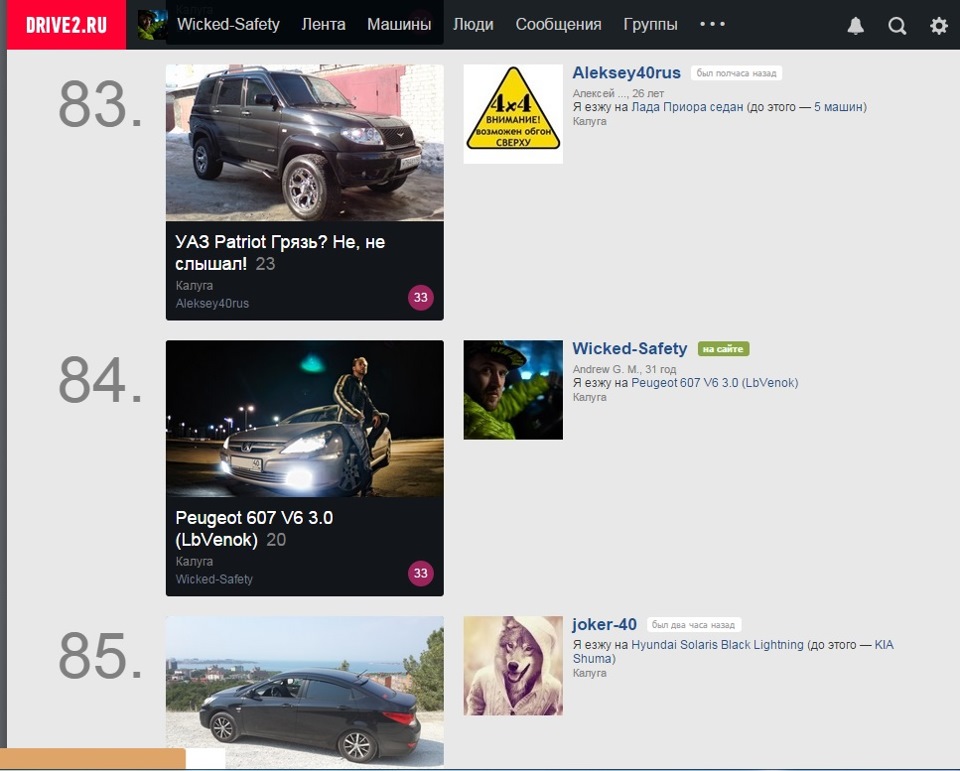Image resolution: width=960 pixels, height=771 pixels.
Task: Click Andrew G. M., 31 год text
Action: [x=624, y=369]
